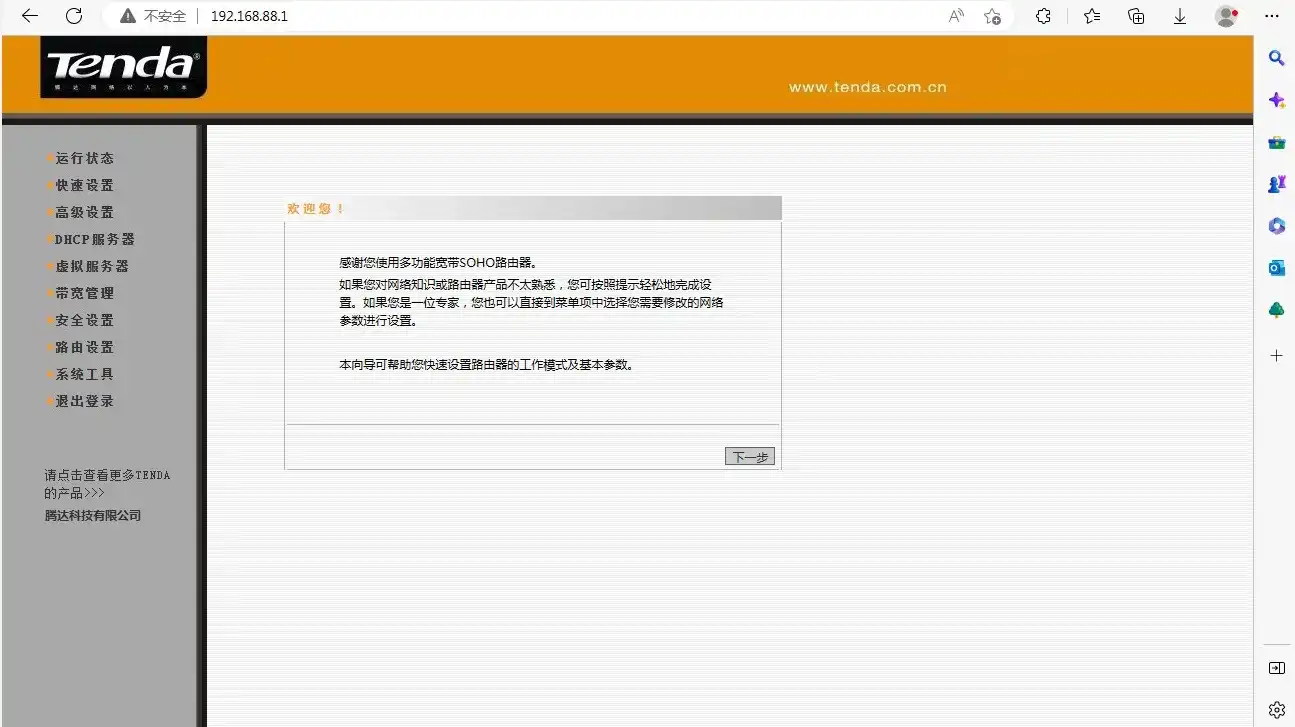Open the sidebar green tree icon

[1277, 310]
